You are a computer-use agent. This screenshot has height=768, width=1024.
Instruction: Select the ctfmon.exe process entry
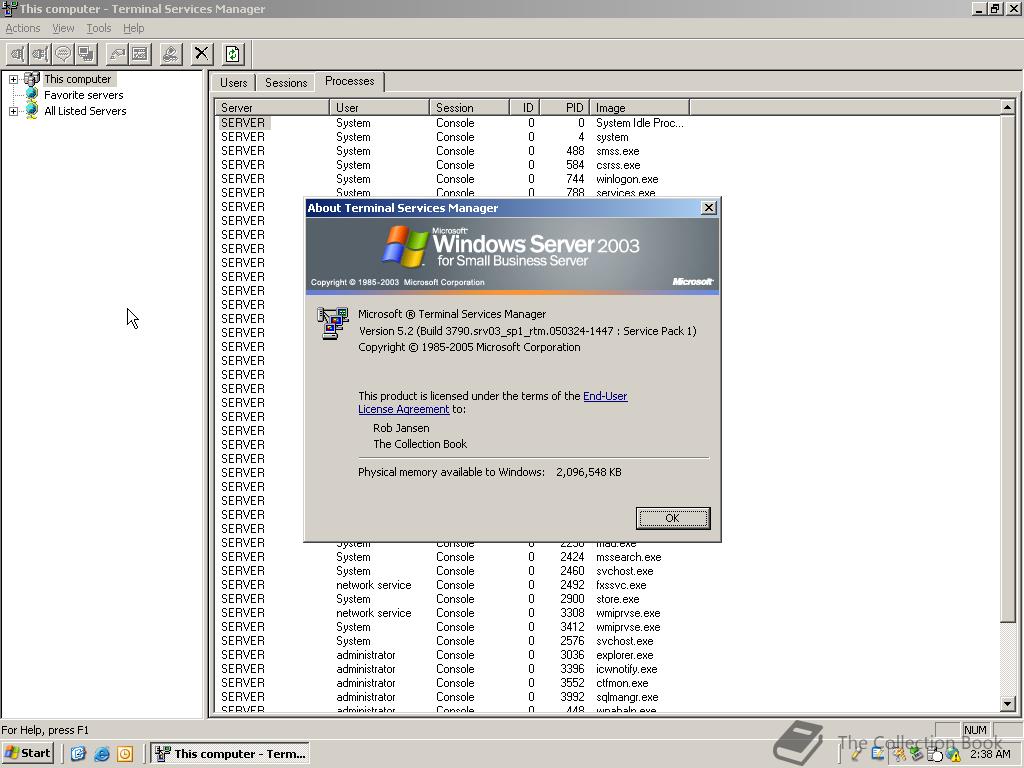(x=452, y=683)
